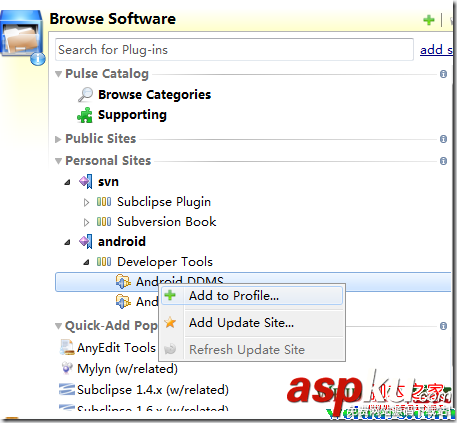457x423 pixels.
Task: Click the grayed Refresh Update Site icon
Action: click(170, 349)
